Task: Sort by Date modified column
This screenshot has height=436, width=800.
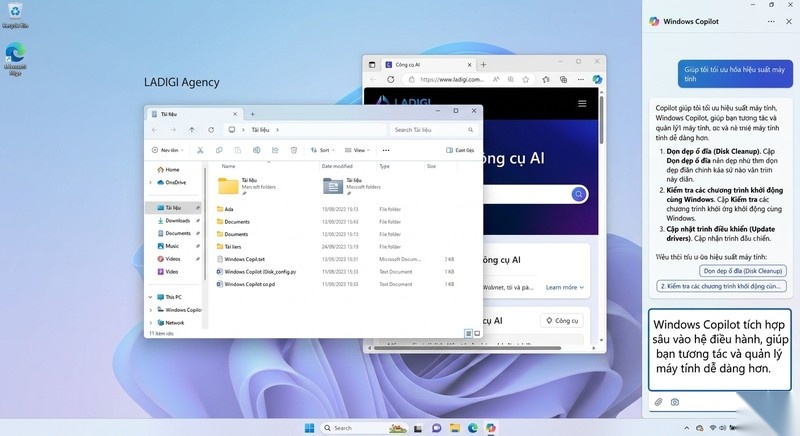Action: (x=337, y=166)
